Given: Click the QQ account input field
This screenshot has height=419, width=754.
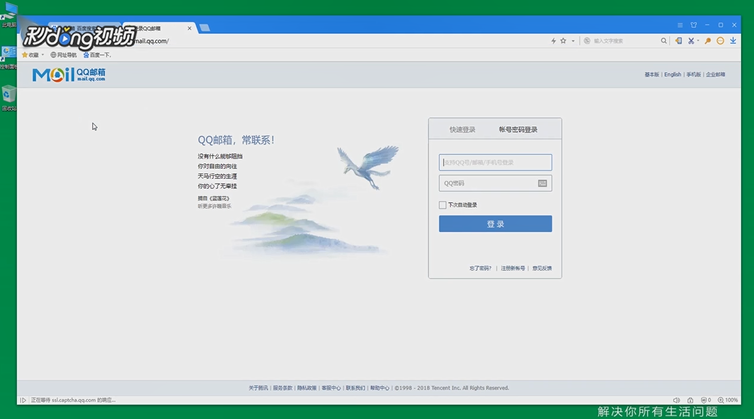Looking at the screenshot, I should (x=495, y=163).
